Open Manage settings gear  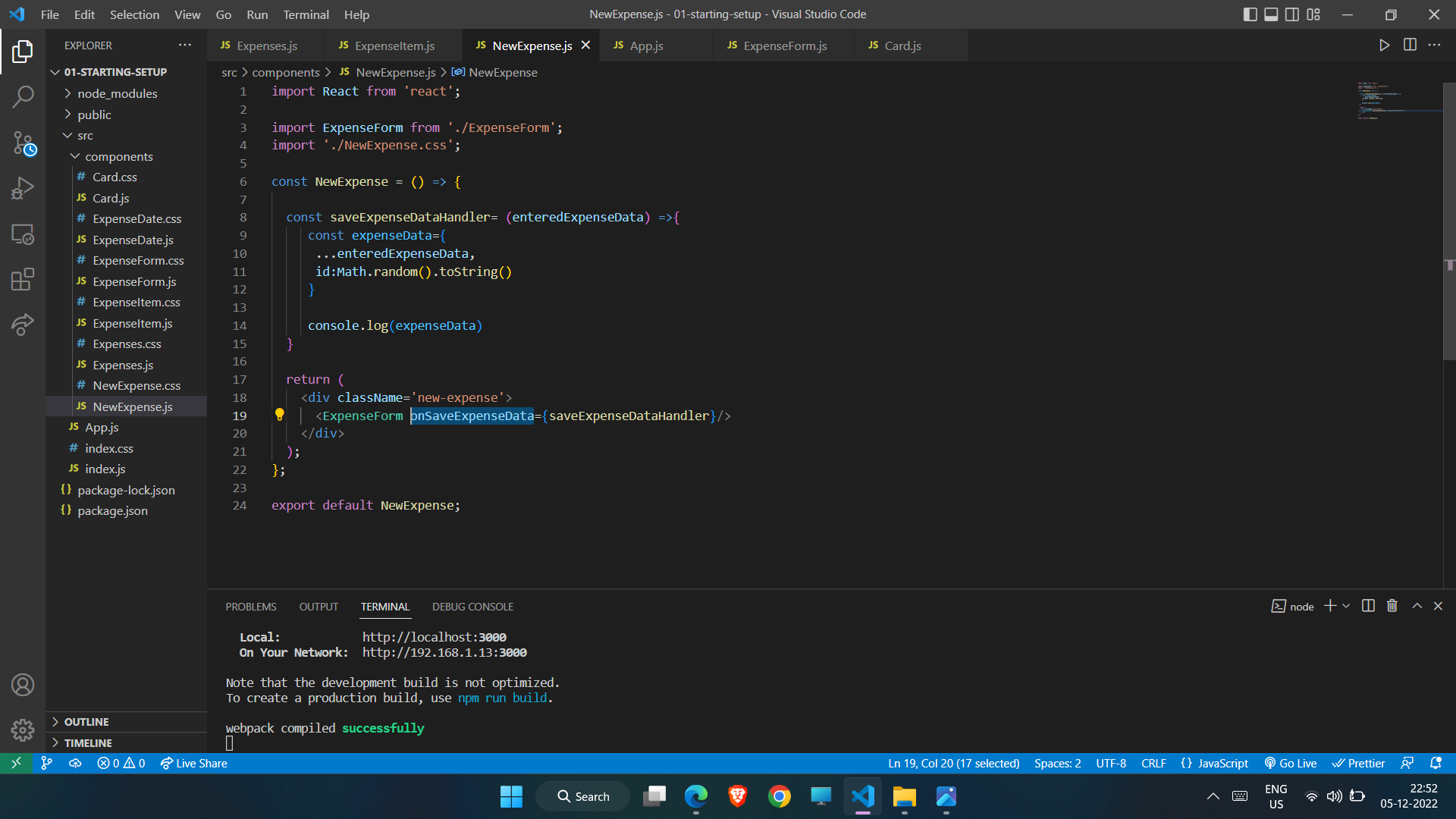point(23,730)
